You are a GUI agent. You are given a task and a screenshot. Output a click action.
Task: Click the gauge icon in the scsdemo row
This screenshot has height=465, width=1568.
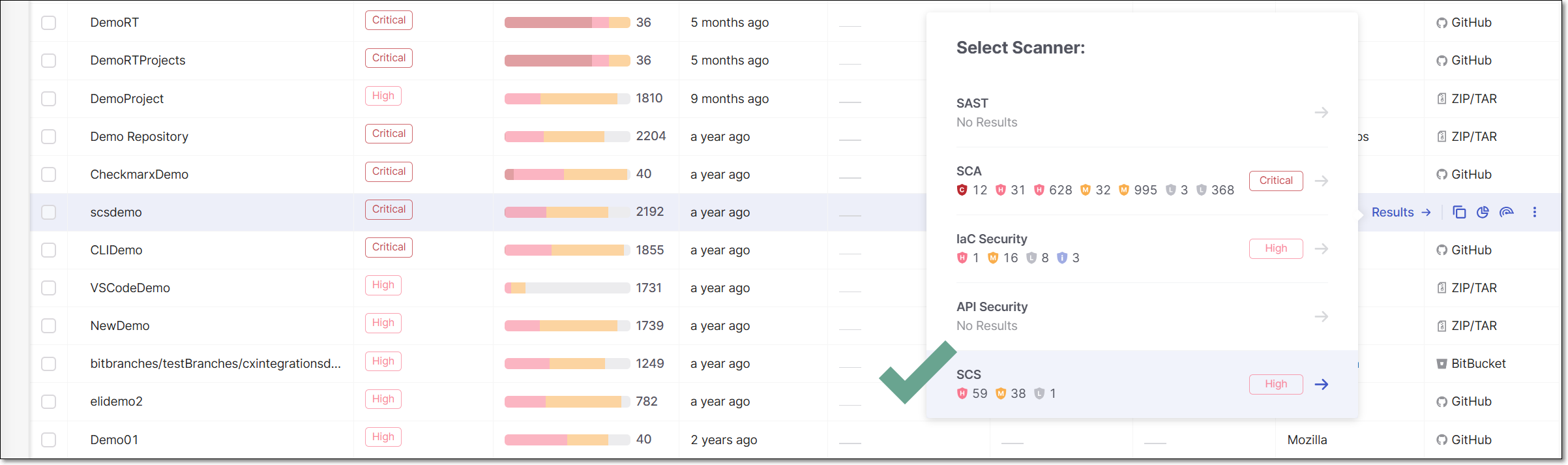click(1506, 212)
